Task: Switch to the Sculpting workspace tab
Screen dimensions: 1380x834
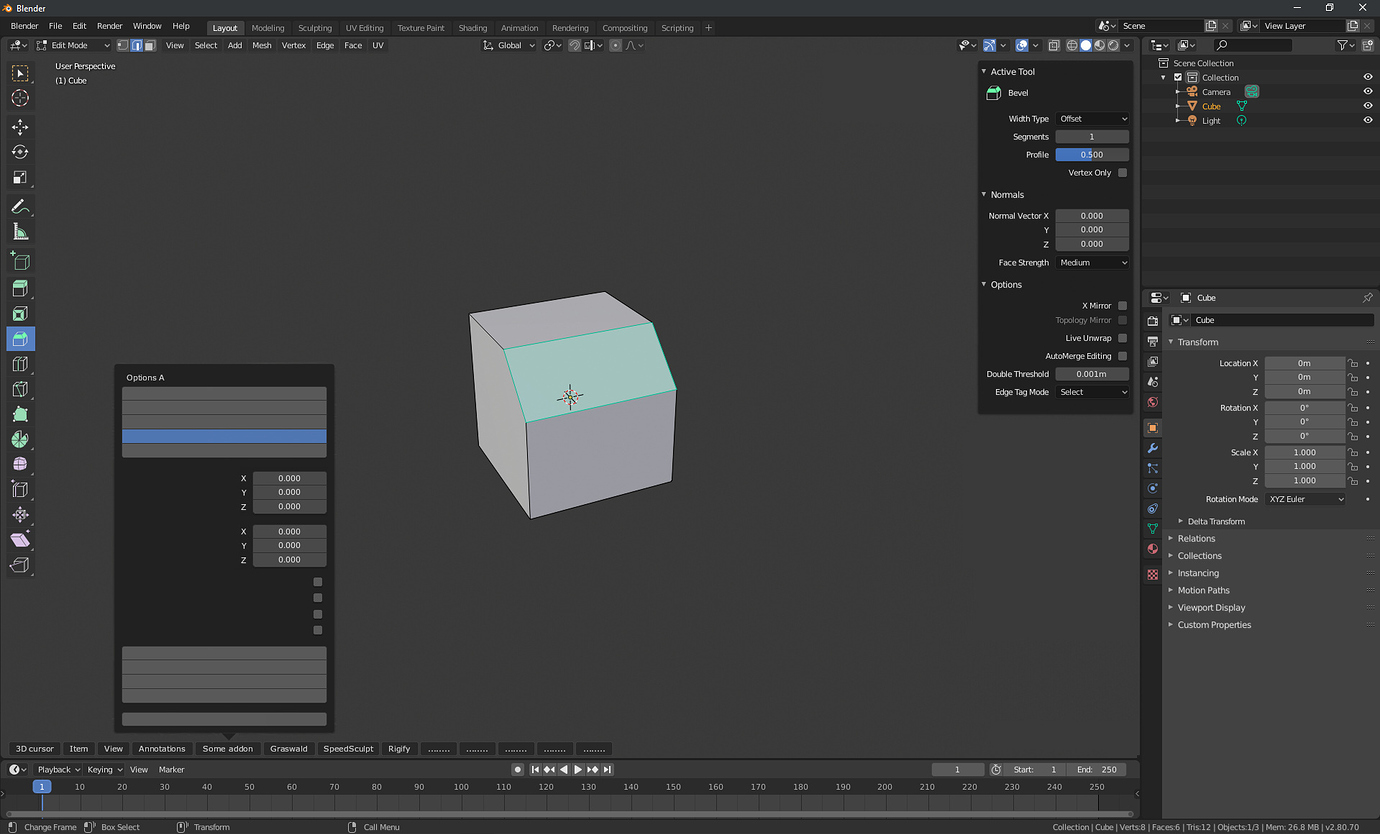Action: click(315, 28)
